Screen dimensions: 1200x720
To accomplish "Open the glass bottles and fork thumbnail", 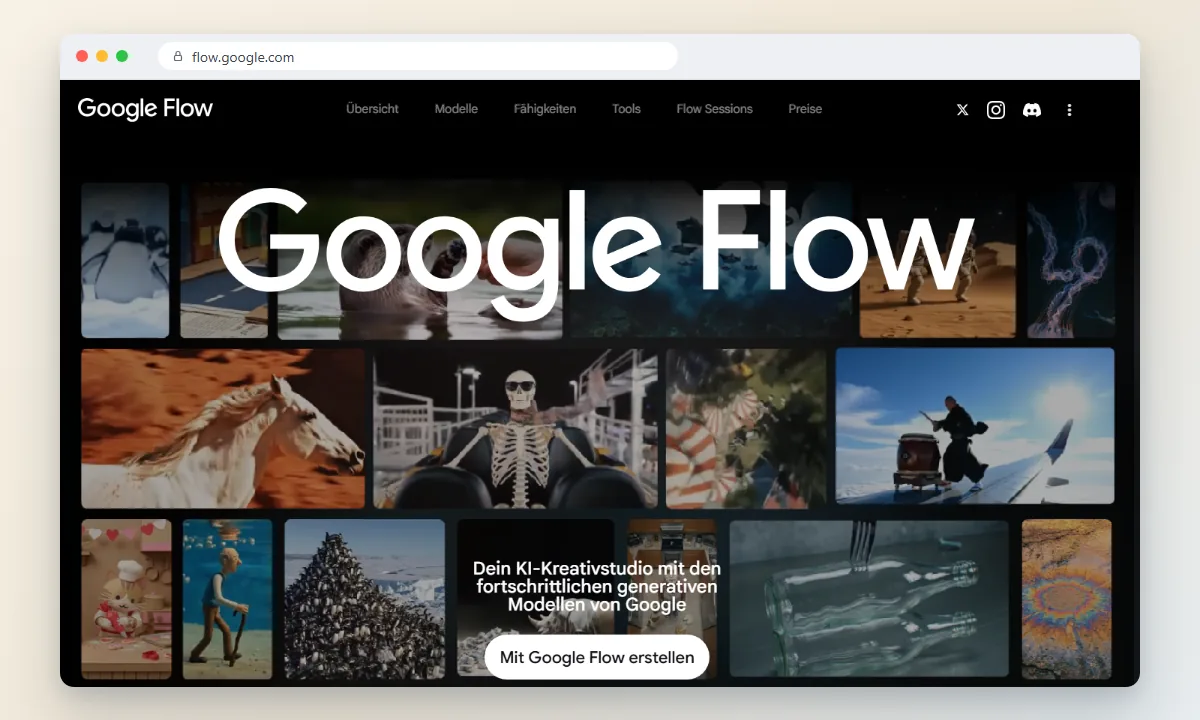I will [869, 599].
